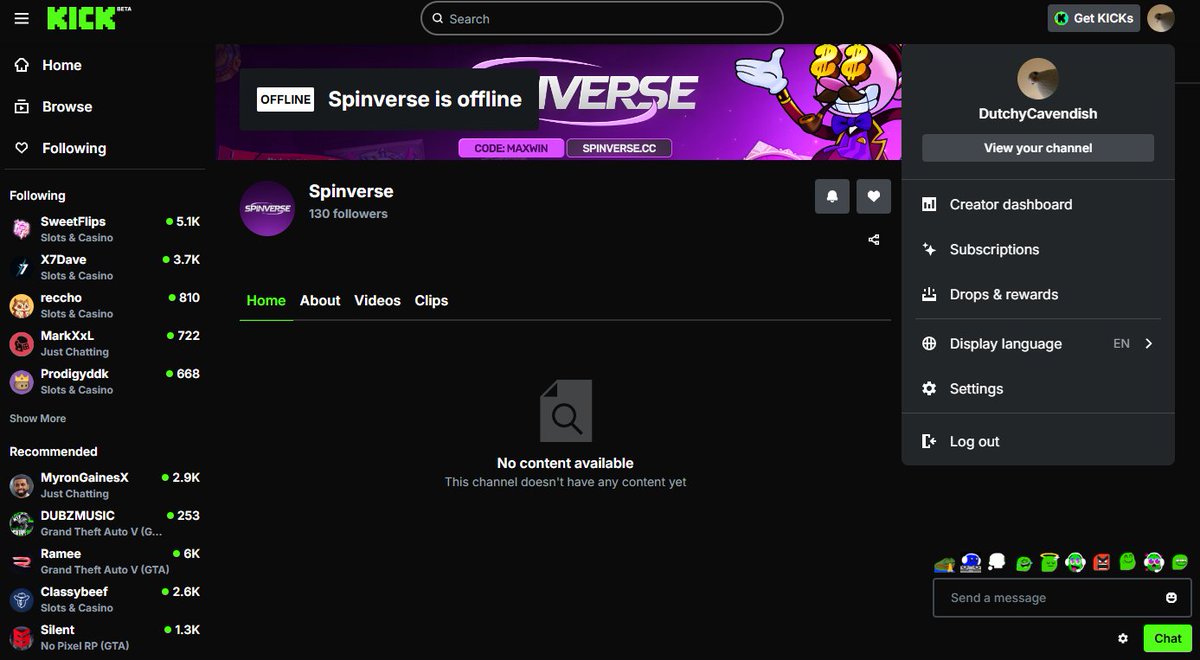This screenshot has height=660, width=1200.
Task: Open chat settings gear icon
Action: (x=1123, y=638)
